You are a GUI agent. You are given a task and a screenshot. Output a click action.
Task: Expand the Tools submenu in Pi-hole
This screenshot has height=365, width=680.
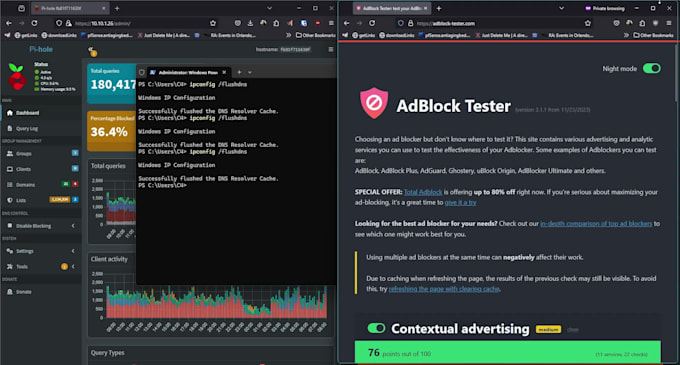pos(41,267)
